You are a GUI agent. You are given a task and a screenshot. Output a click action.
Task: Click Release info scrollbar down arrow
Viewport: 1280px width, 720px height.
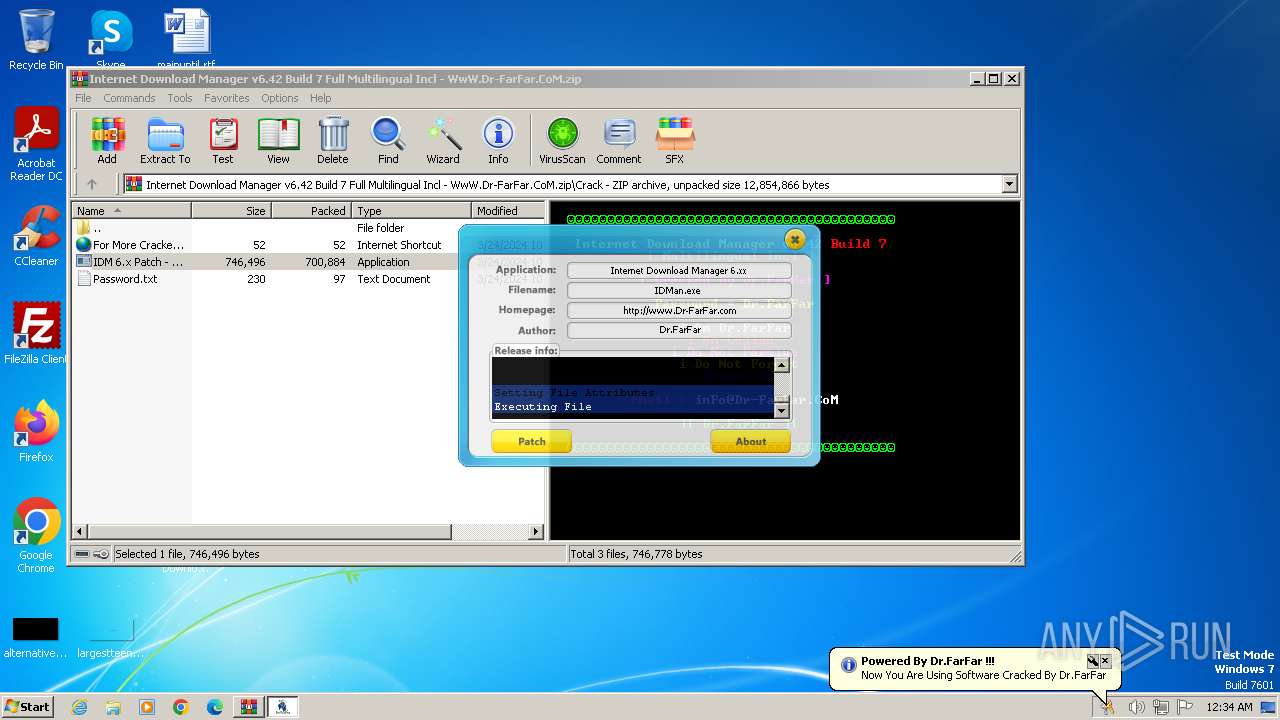pyautogui.click(x=782, y=410)
